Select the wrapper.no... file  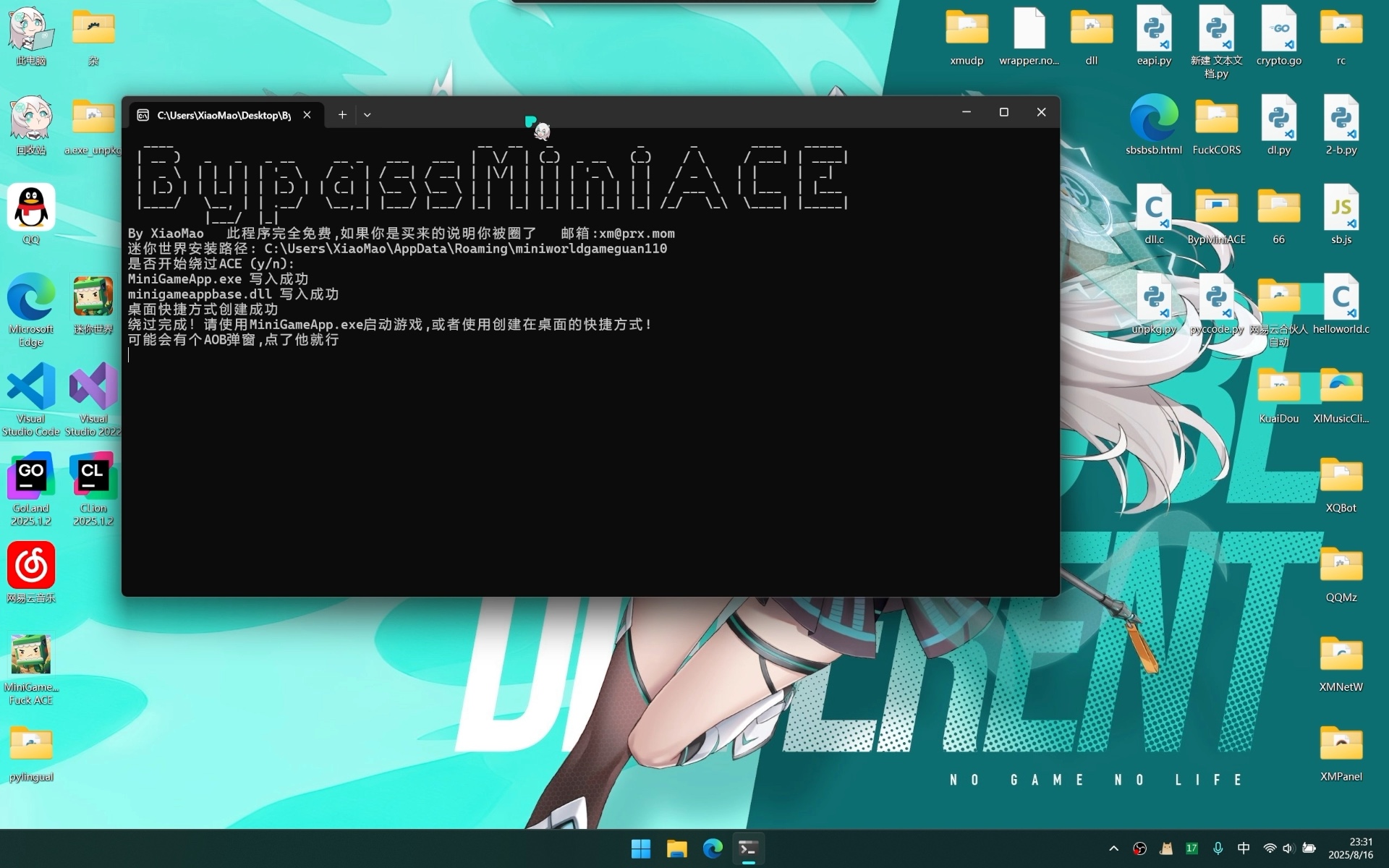click(1029, 36)
